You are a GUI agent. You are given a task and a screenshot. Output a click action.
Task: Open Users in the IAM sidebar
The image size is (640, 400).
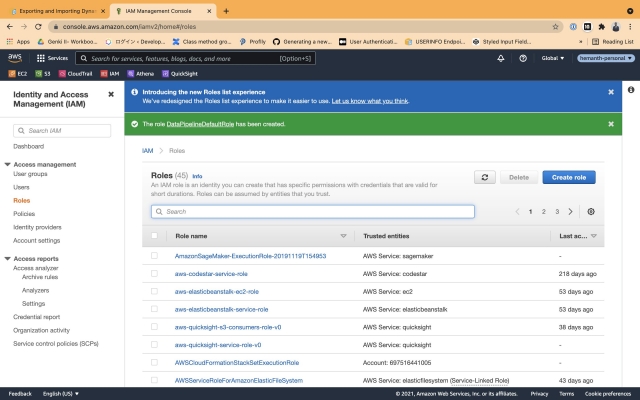21,187
